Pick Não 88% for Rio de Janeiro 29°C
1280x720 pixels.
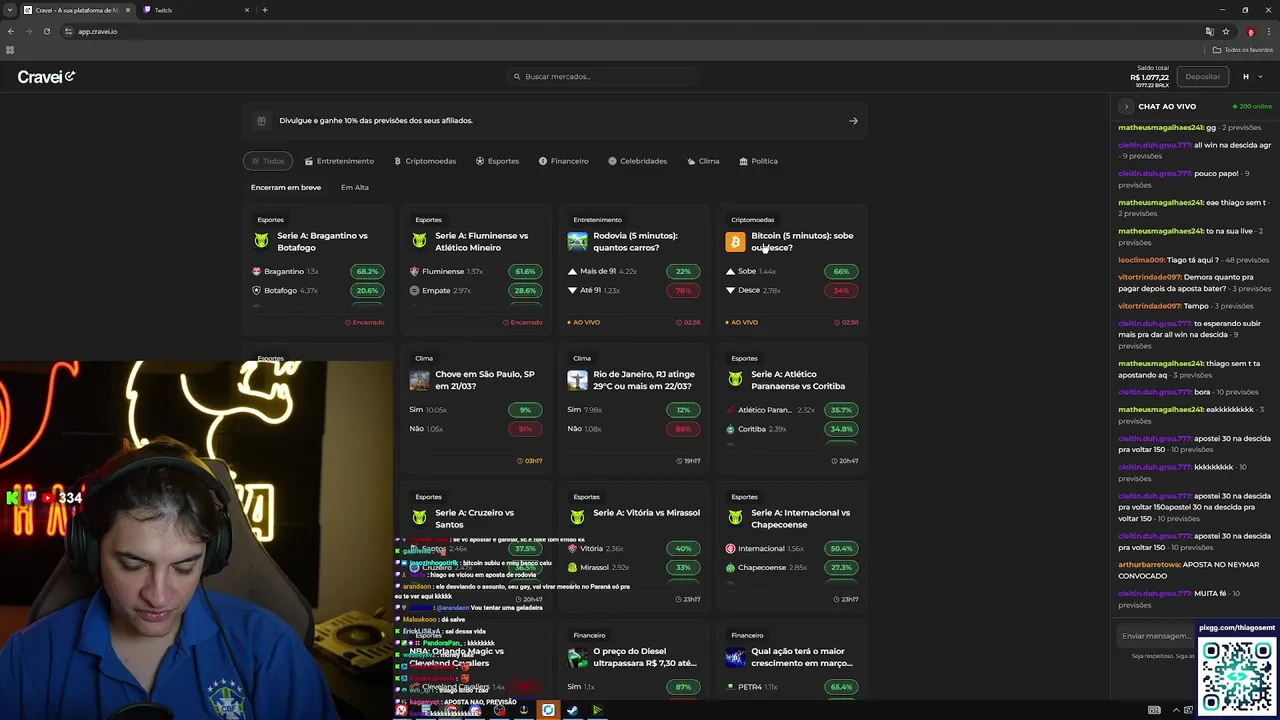coord(683,429)
